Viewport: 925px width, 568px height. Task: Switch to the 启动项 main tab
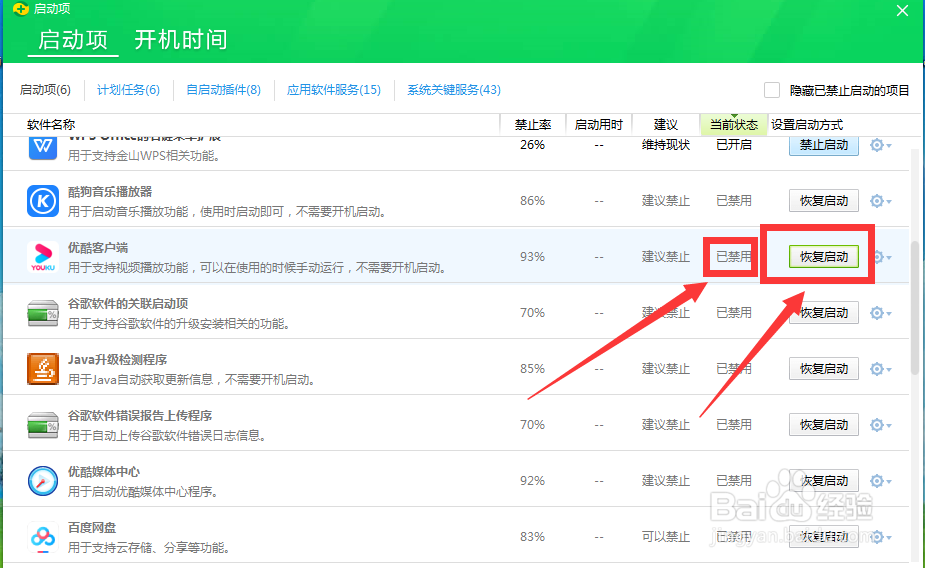(x=73, y=40)
